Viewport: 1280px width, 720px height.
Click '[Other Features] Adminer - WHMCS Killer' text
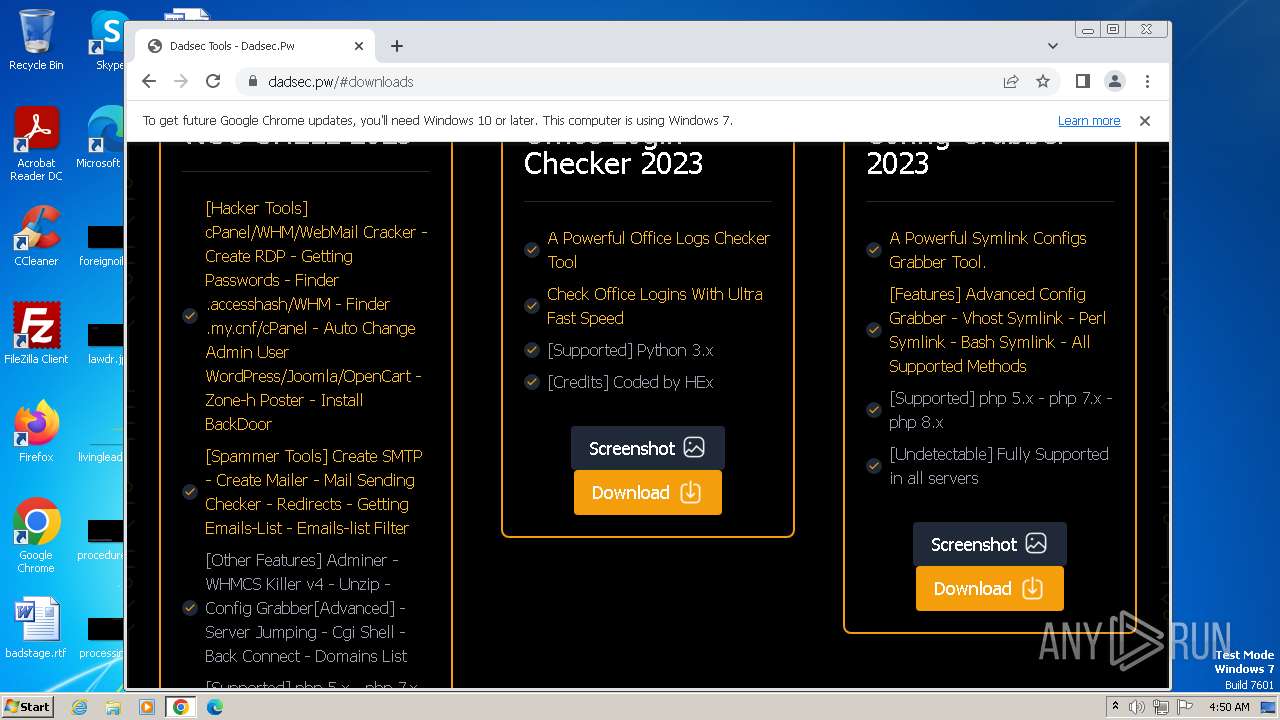pyautogui.click(x=306, y=608)
